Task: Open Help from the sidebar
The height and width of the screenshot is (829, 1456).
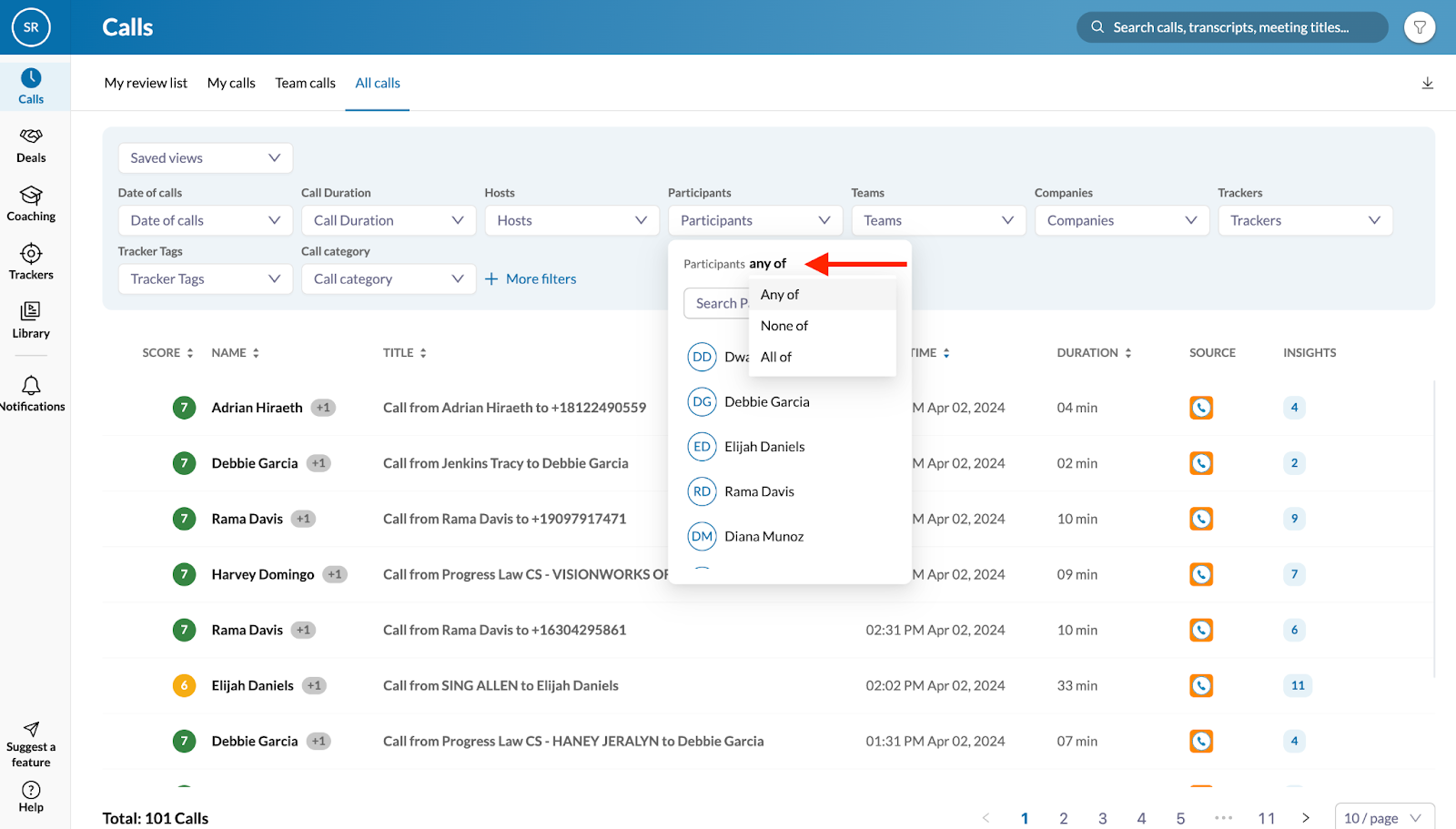Action: click(31, 797)
